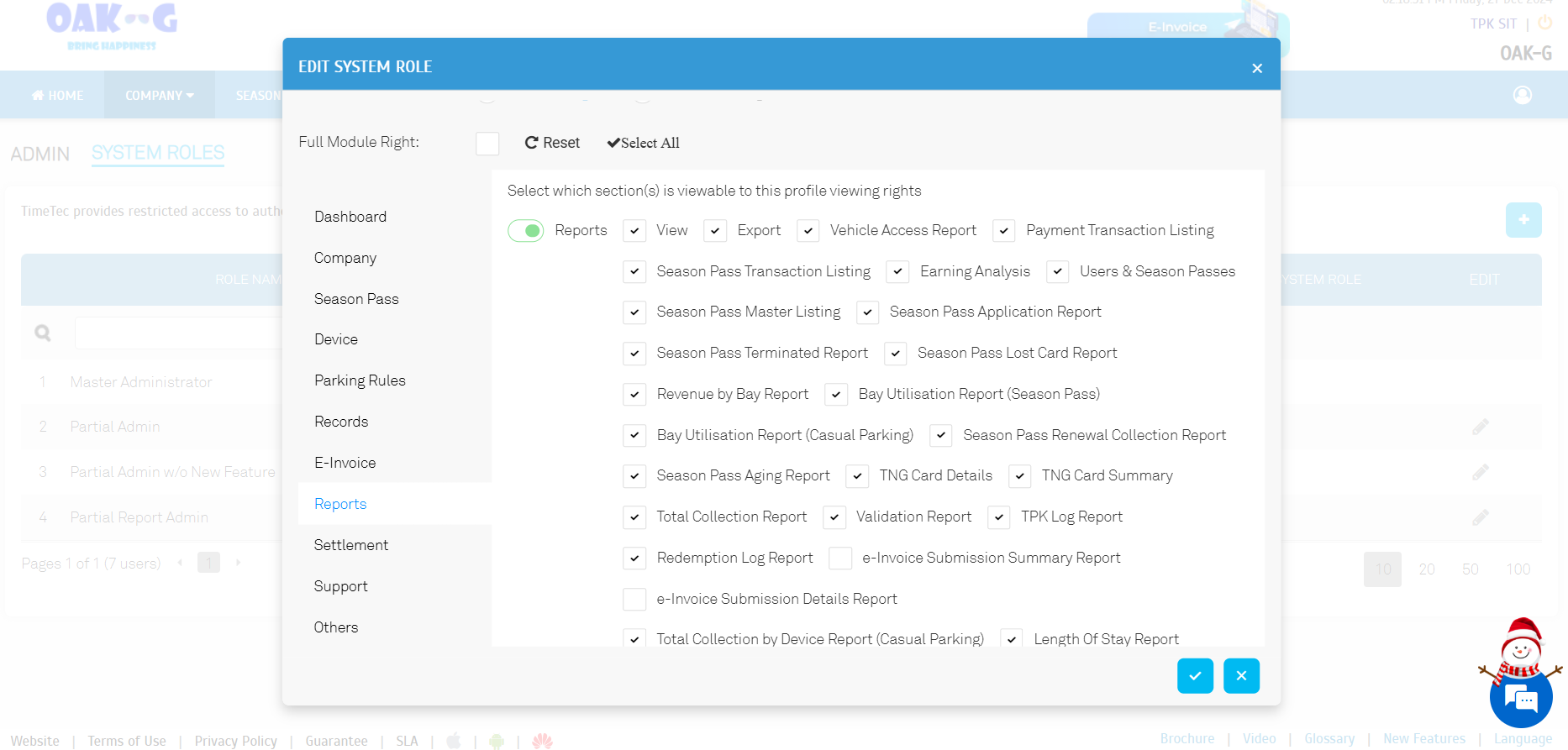Go to next page arrow in pagination
This screenshot has width=1568, height=750.
pyautogui.click(x=239, y=563)
